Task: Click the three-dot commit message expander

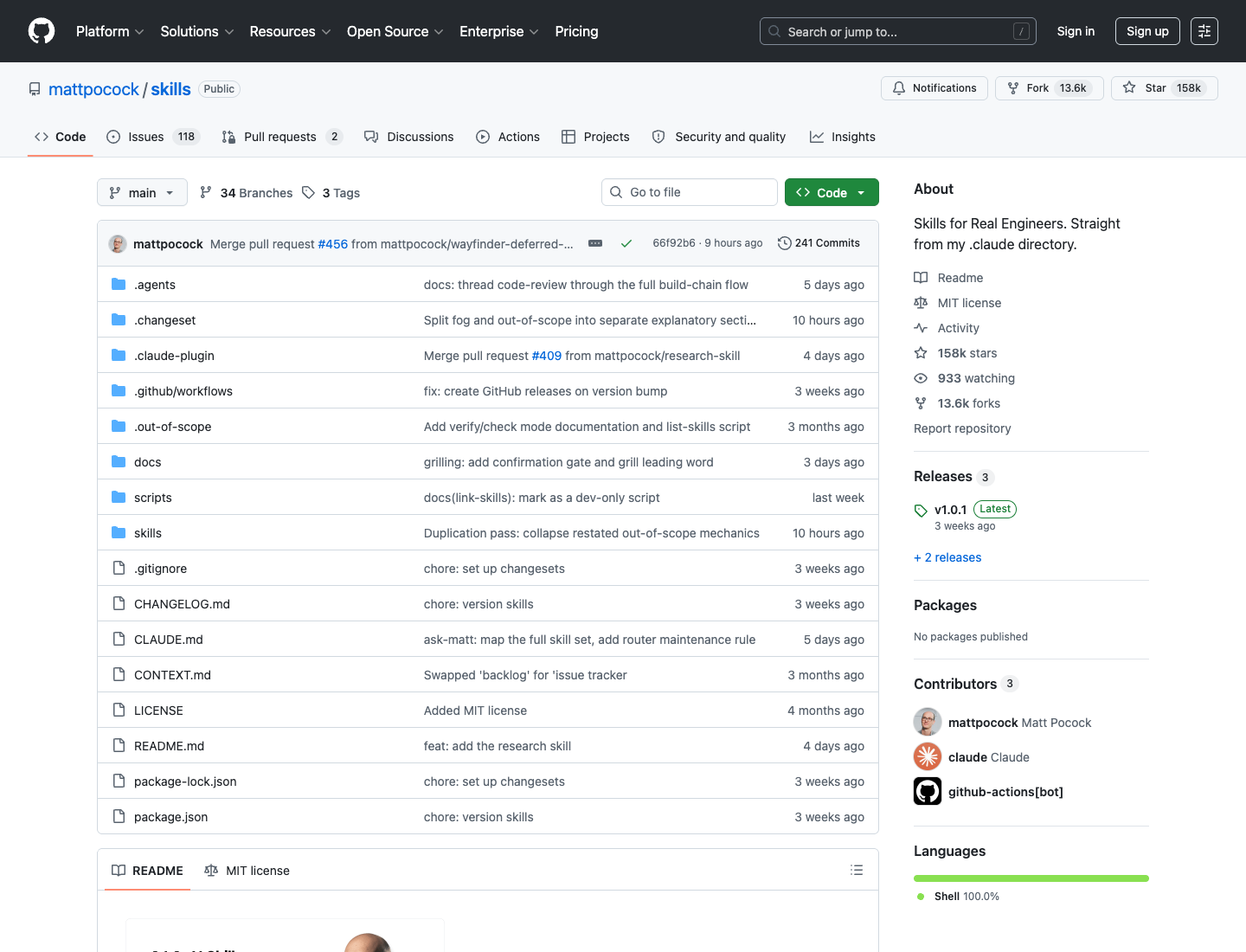Action: click(595, 243)
